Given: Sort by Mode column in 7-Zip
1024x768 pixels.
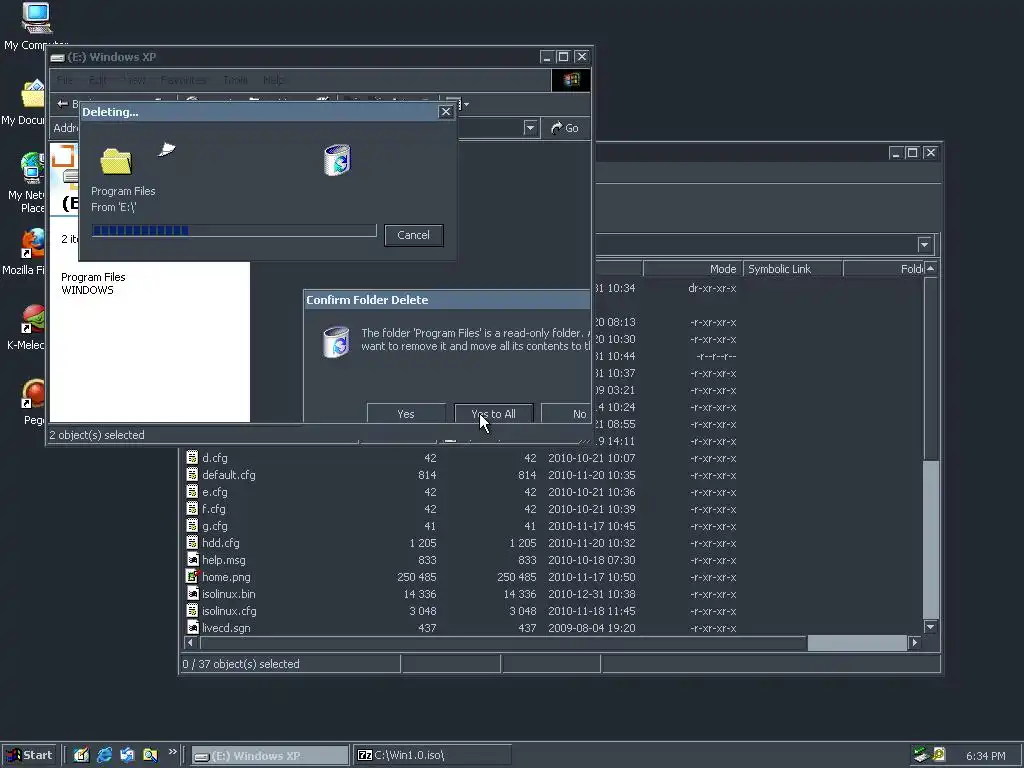Looking at the screenshot, I should tap(693, 269).
